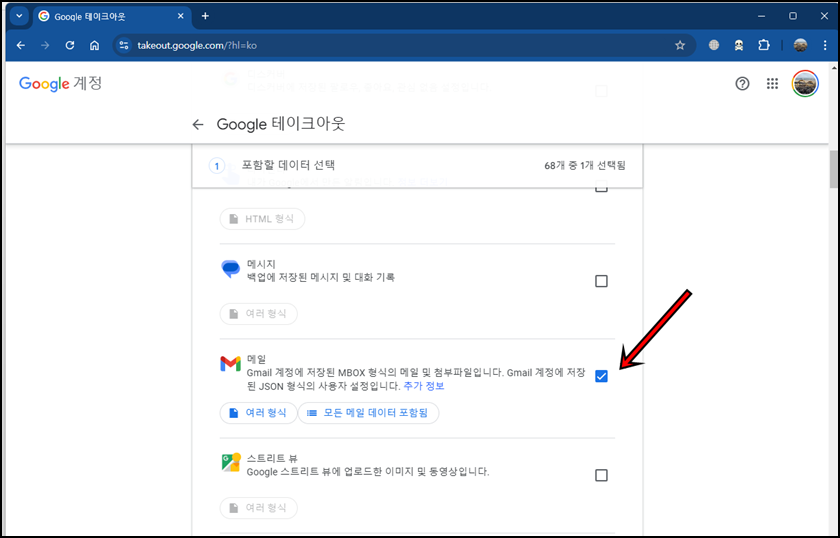Open 여러 형식 options under 메일
Viewport: 840px width, 538px height.
pyautogui.click(x=258, y=413)
